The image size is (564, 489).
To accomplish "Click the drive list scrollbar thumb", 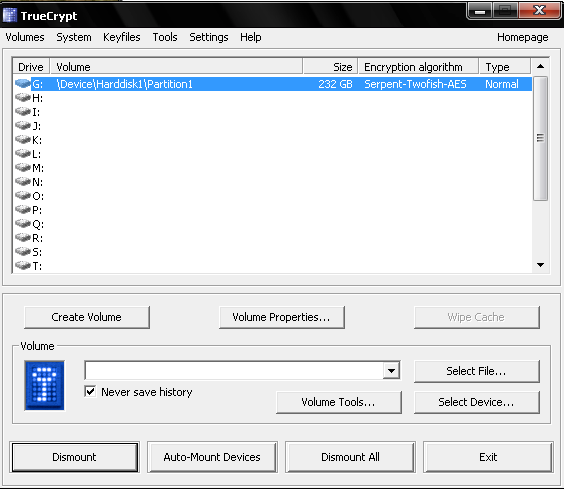I will coord(540,138).
